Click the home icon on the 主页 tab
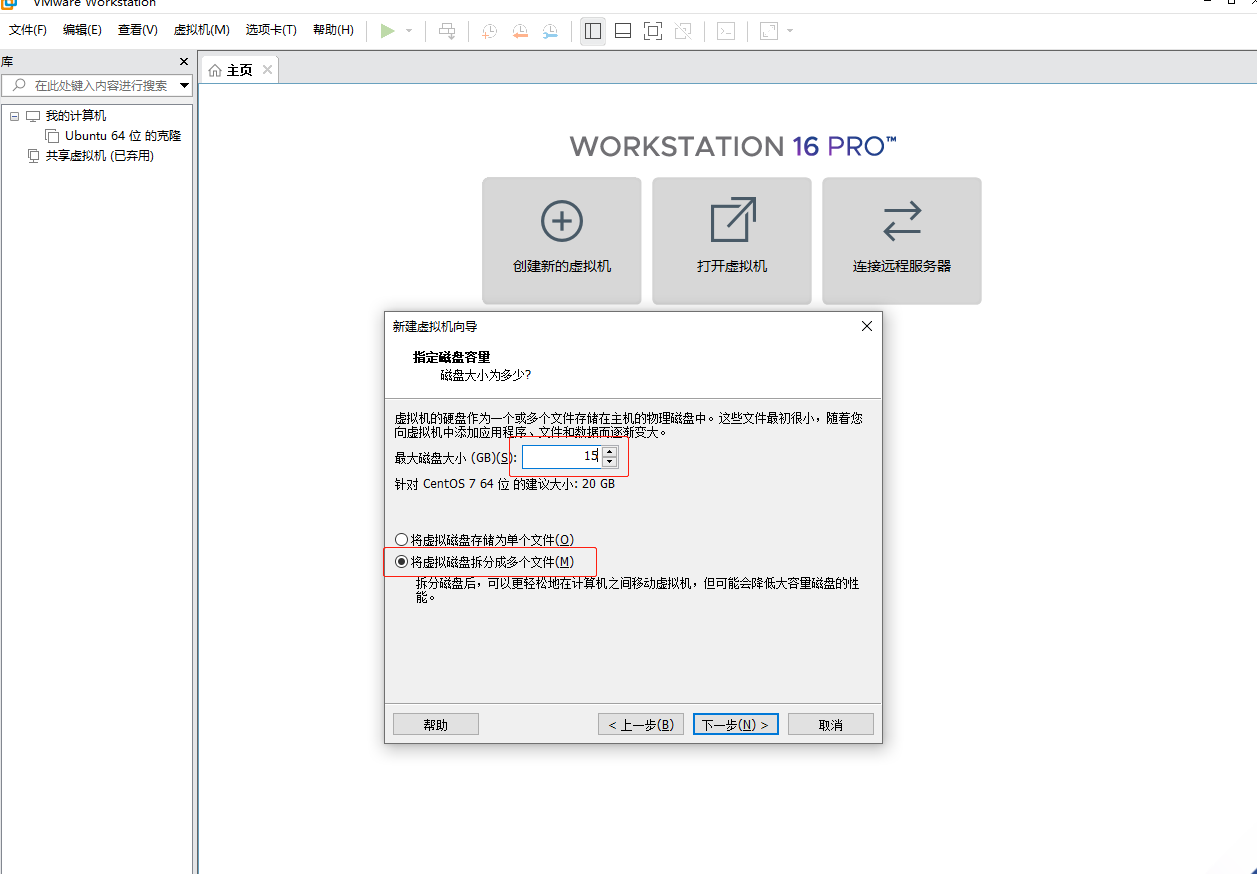Screen dimensions: 1257x874 (x=215, y=70)
